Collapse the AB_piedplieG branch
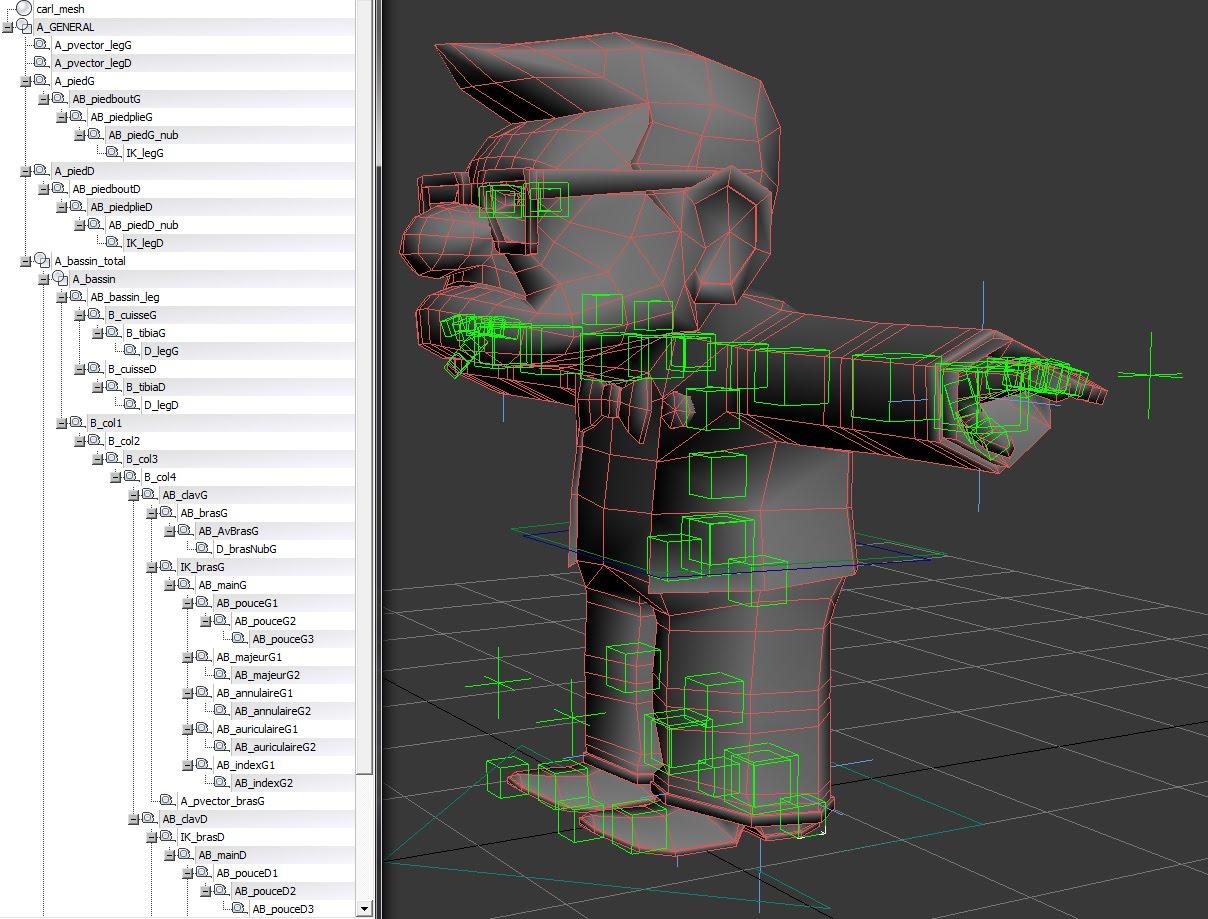The image size is (1208, 919). tap(62, 117)
